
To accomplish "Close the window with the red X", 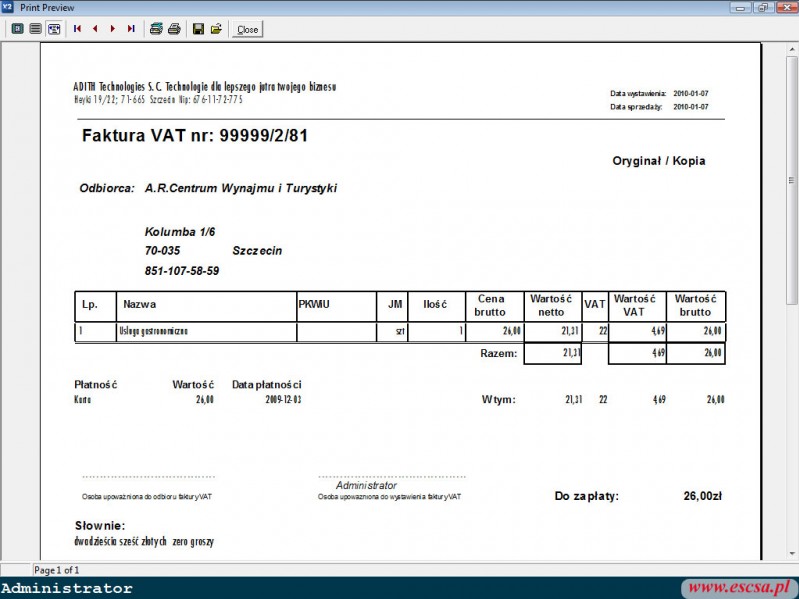I will (x=785, y=7).
